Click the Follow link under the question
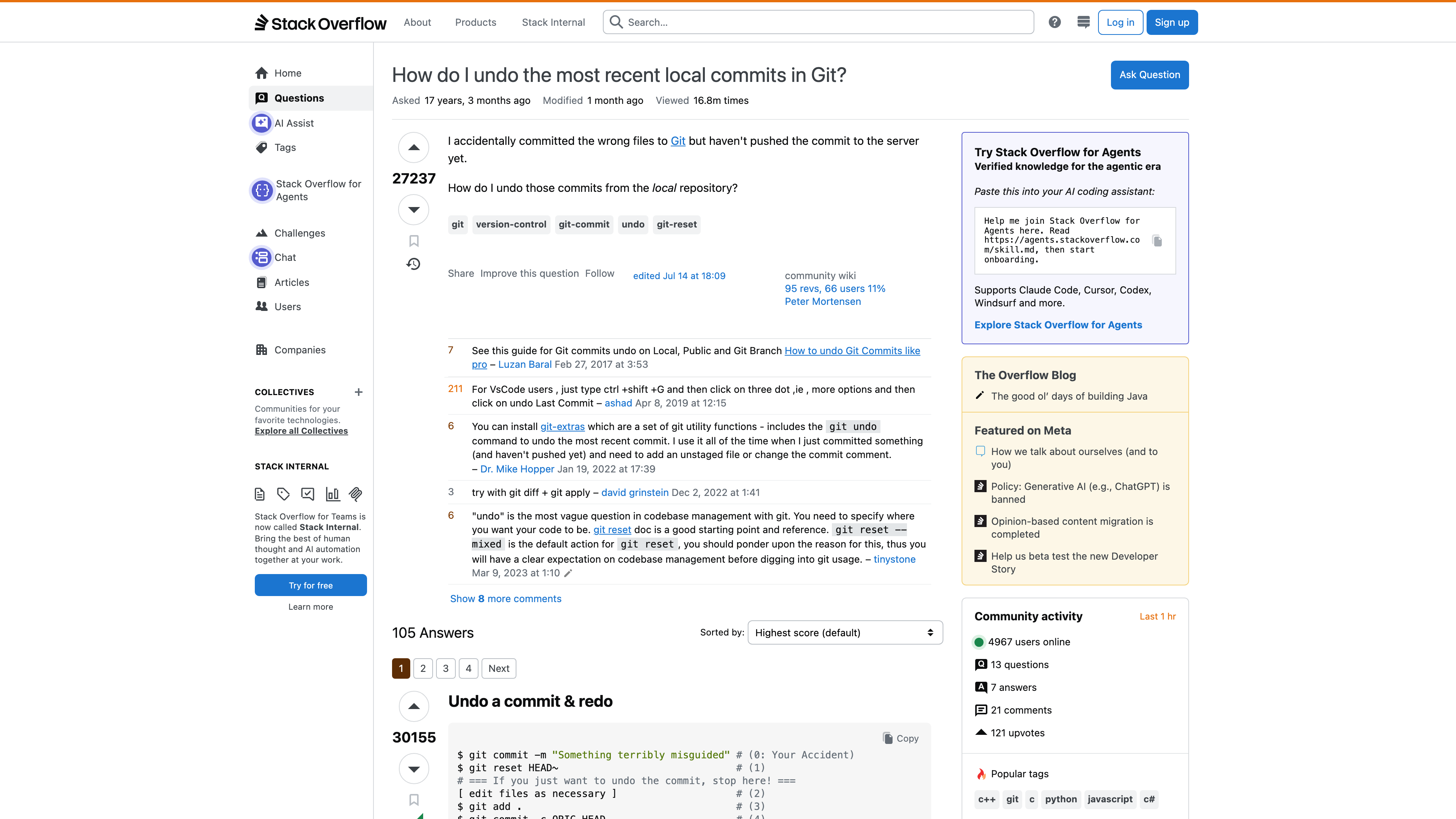 [599, 273]
